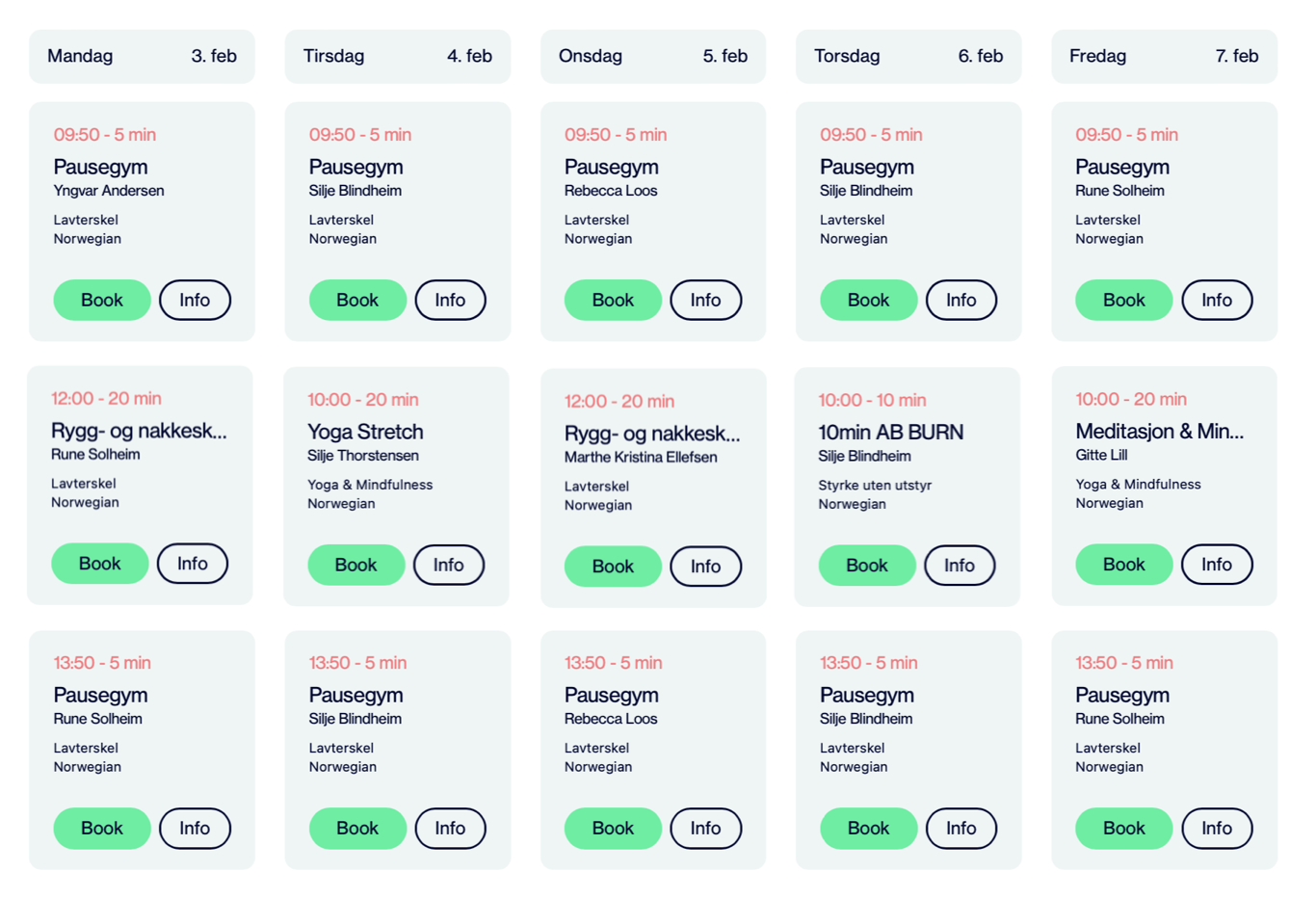
Task: Show Info for Tuesday 13:50 Pausegym
Action: [x=450, y=829]
